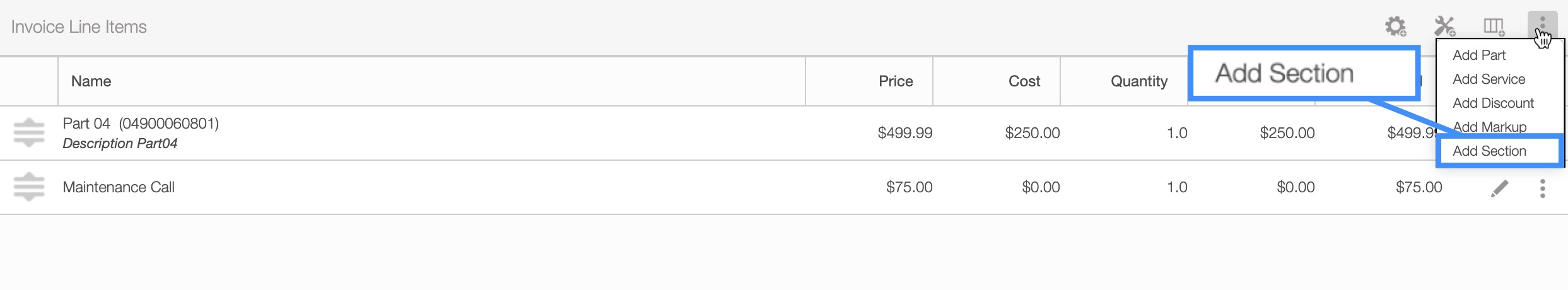Select Add Service in the dropdown menu
This screenshot has width=1568, height=290.
click(1489, 79)
